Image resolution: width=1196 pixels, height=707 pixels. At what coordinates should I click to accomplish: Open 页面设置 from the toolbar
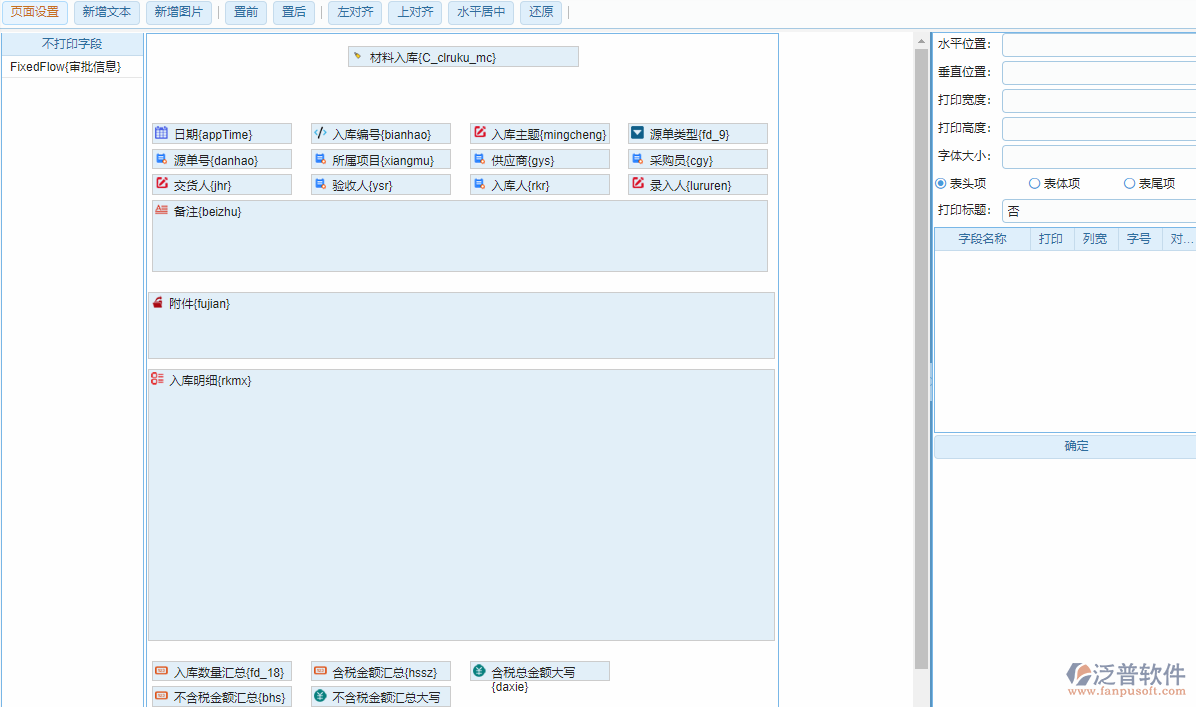(x=34, y=13)
